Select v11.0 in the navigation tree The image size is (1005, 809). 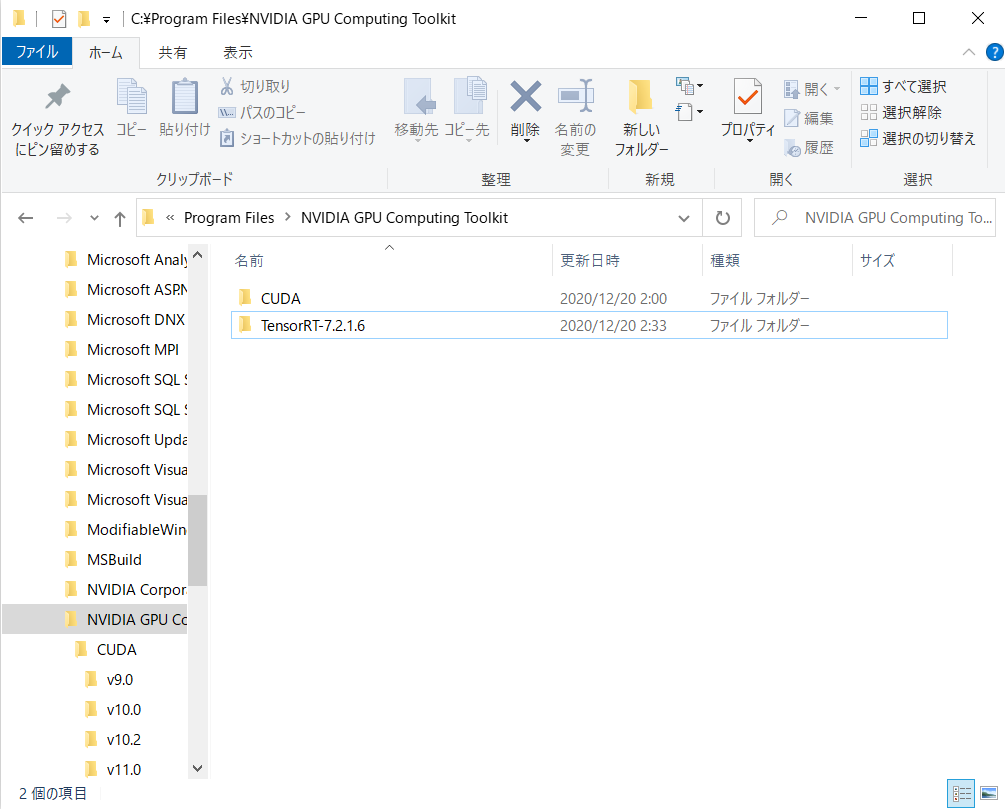pos(123,769)
